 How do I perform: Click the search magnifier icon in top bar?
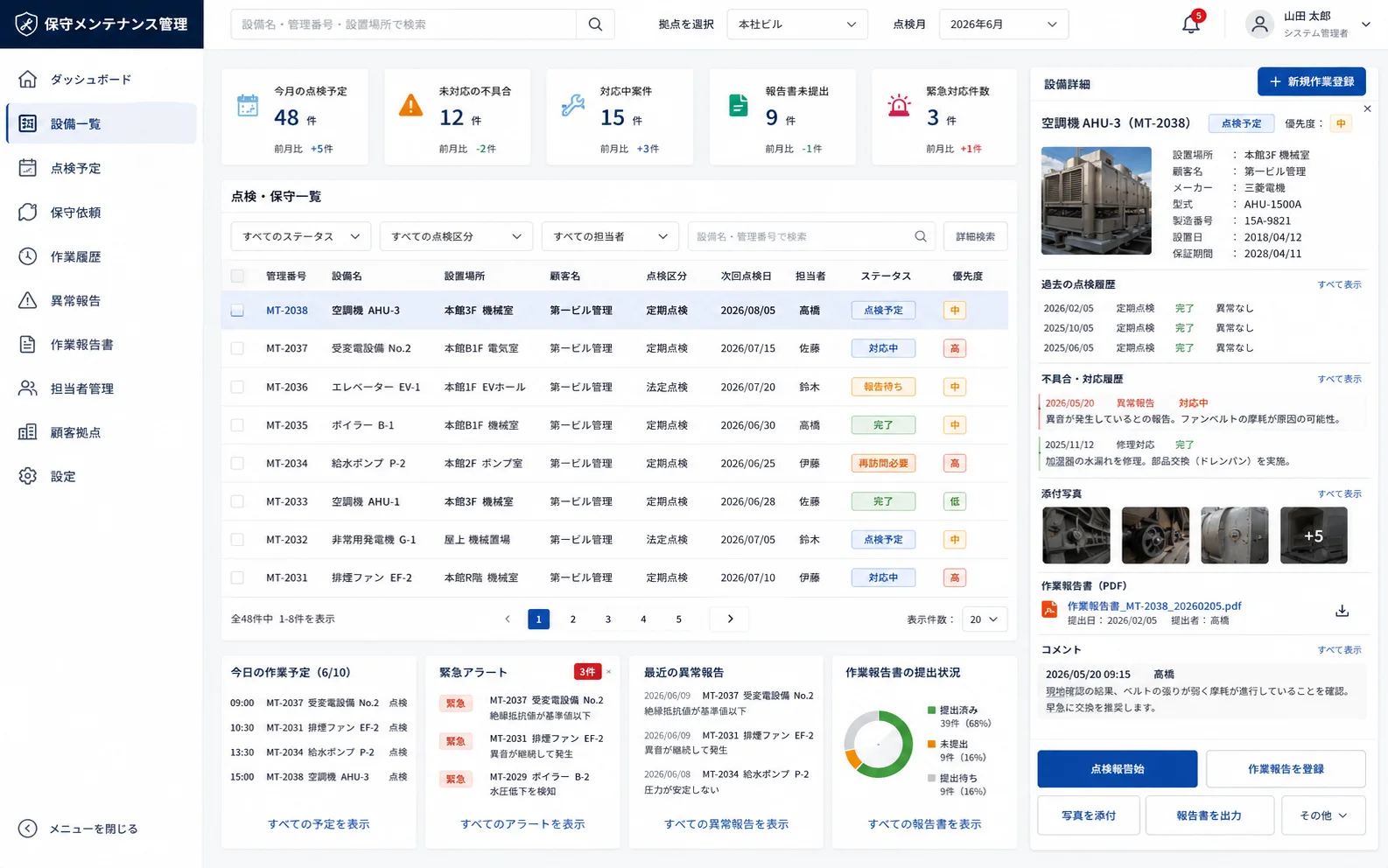click(595, 24)
